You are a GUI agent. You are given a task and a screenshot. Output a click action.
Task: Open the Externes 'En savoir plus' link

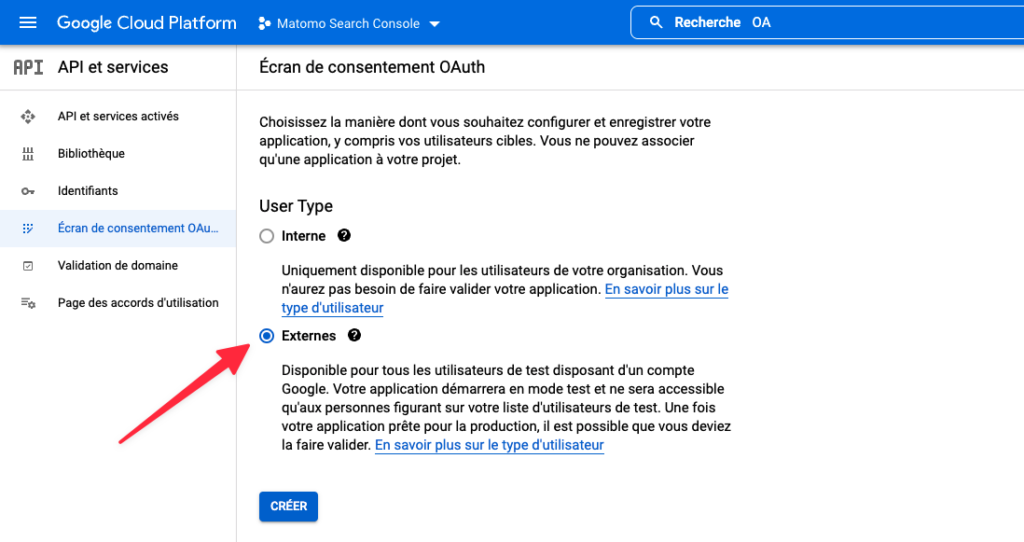489,445
